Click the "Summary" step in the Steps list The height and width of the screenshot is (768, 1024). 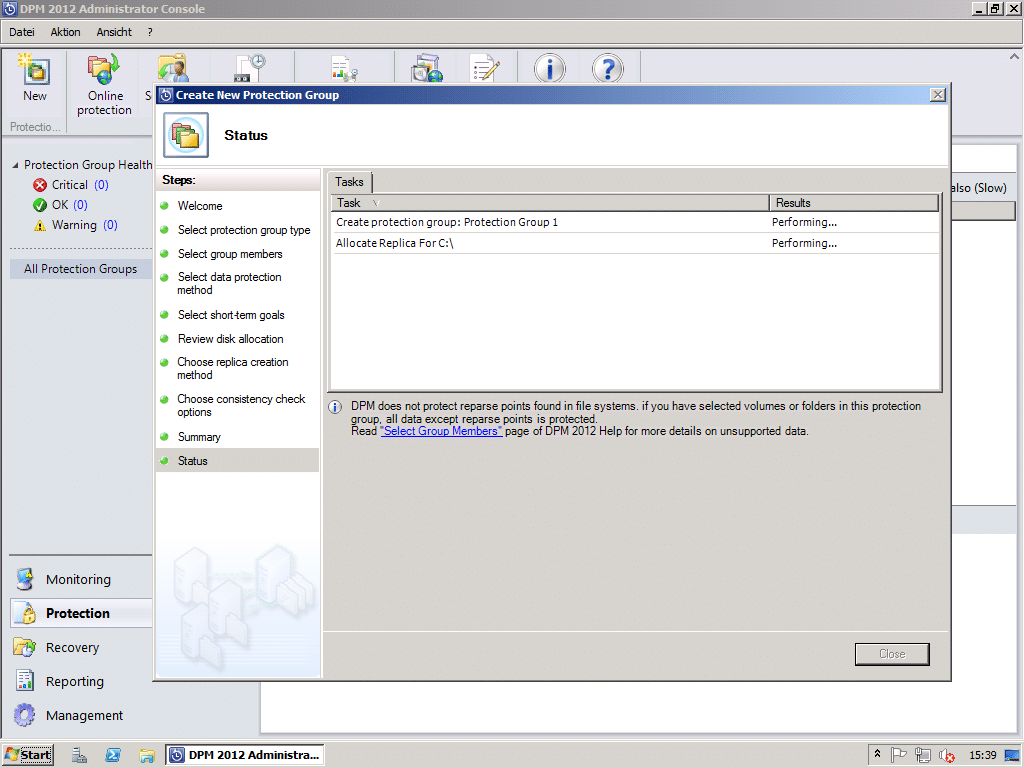(x=199, y=437)
